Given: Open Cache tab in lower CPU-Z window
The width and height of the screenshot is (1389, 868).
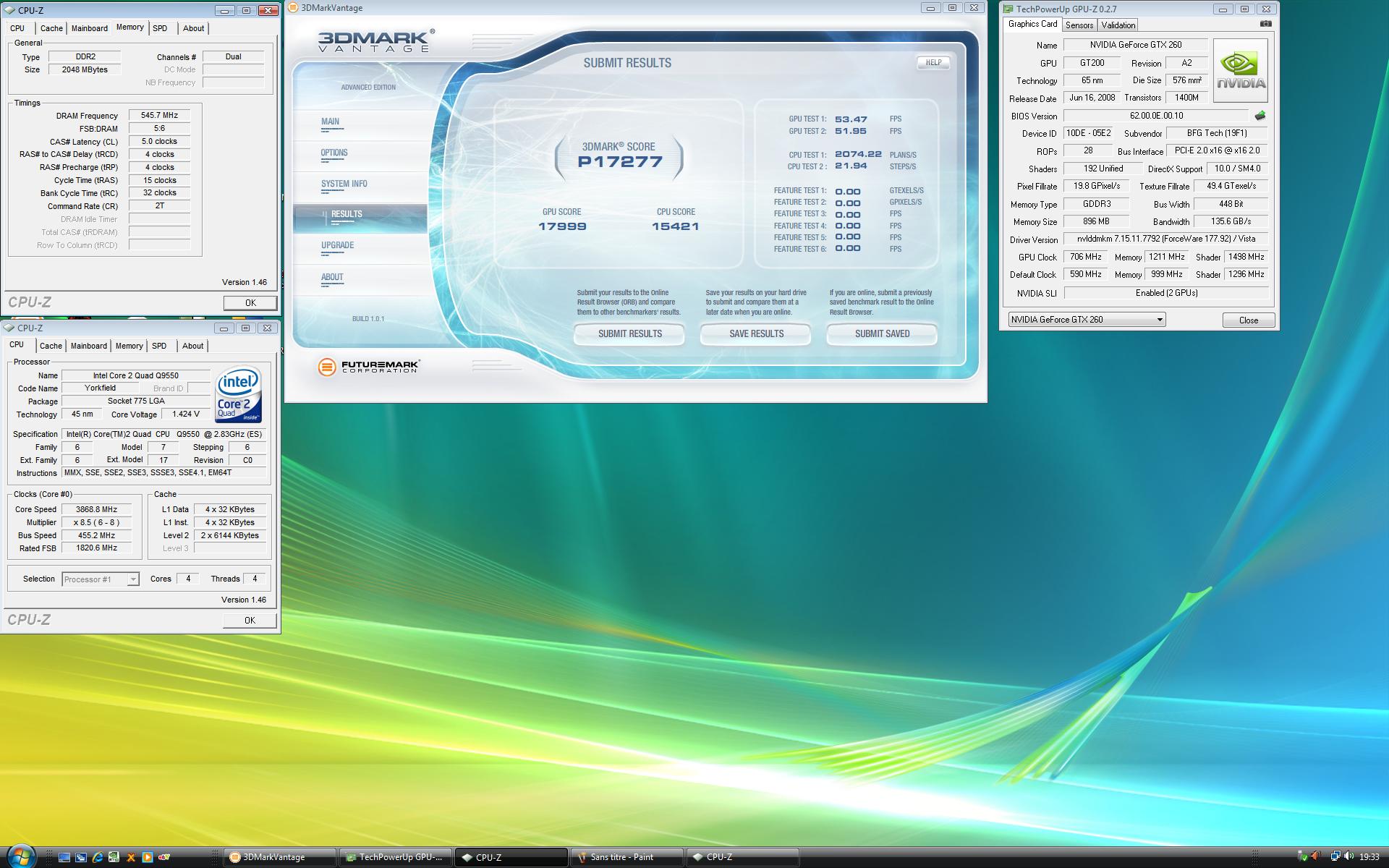Looking at the screenshot, I should pos(51,346).
